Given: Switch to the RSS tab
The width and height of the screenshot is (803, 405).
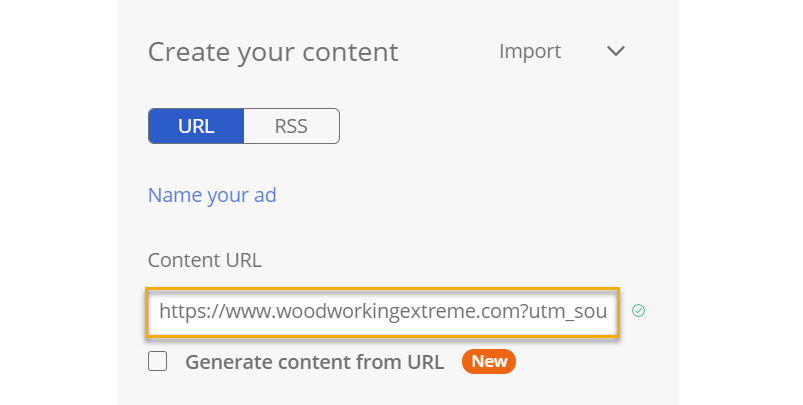Looking at the screenshot, I should click(291, 126).
